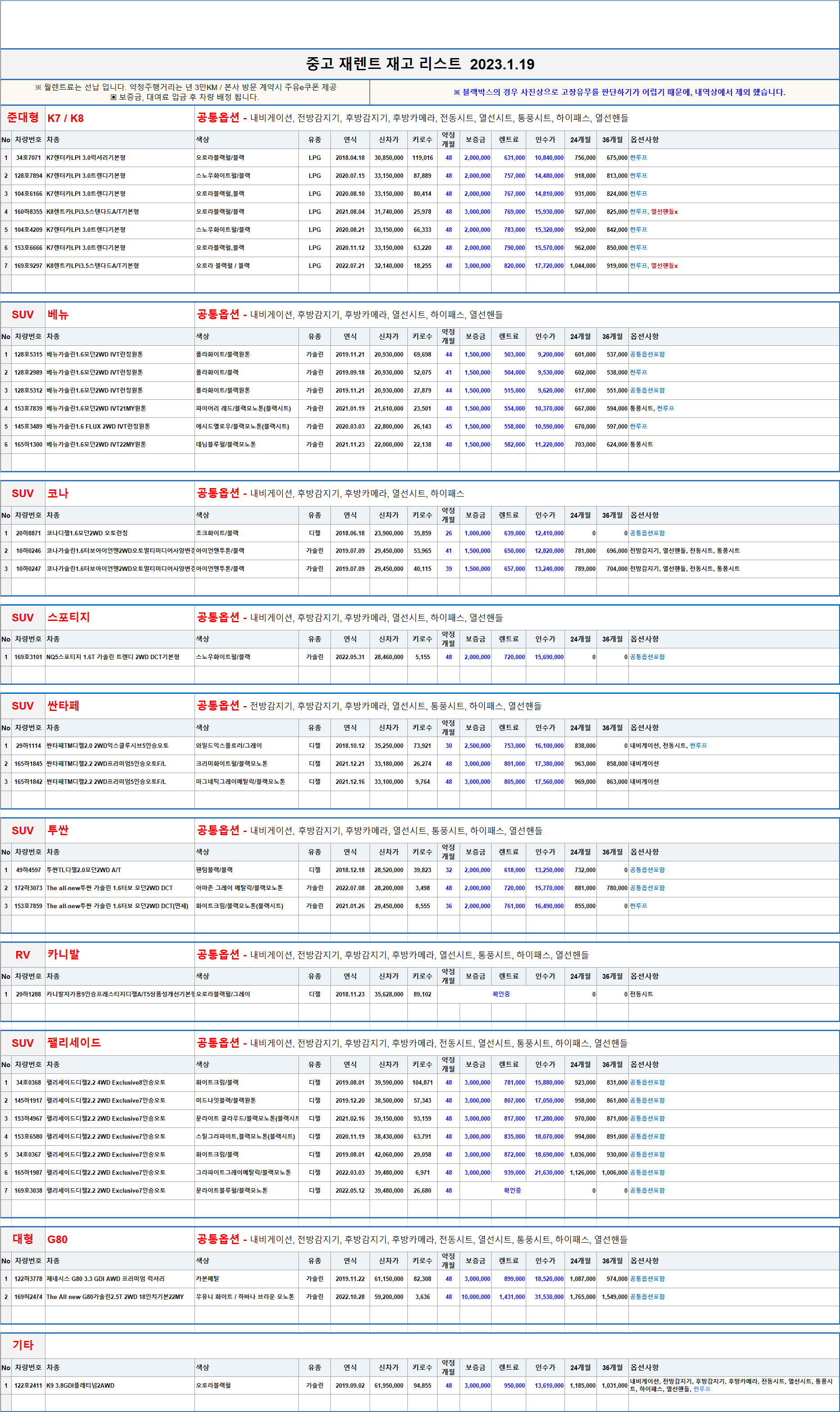Click mileage value 119,016

click(422, 158)
